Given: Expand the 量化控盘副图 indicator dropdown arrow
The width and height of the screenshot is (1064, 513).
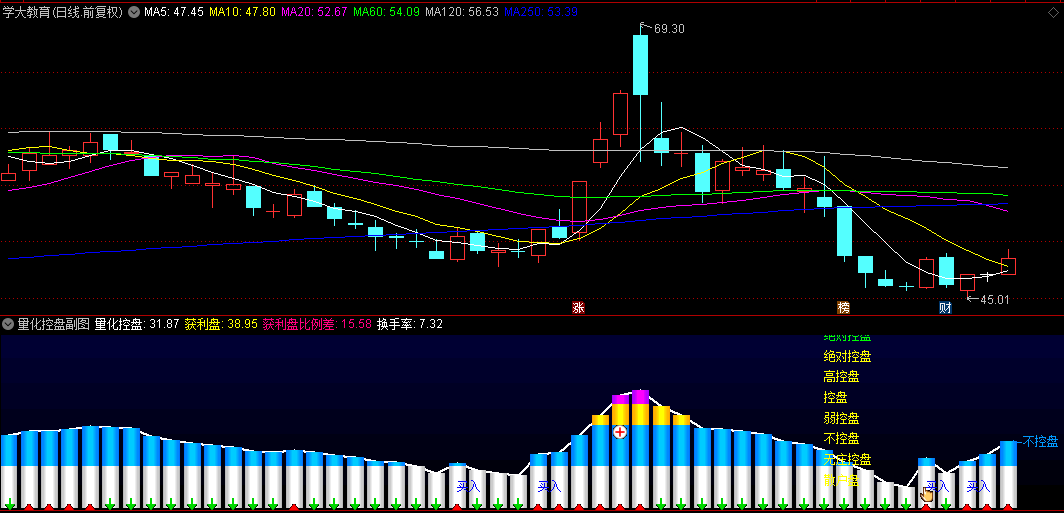Looking at the screenshot, I should point(9,324).
